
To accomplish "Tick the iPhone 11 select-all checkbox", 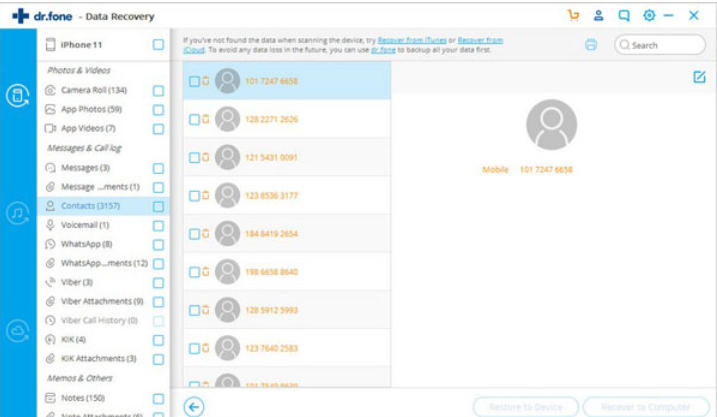I will [x=158, y=45].
